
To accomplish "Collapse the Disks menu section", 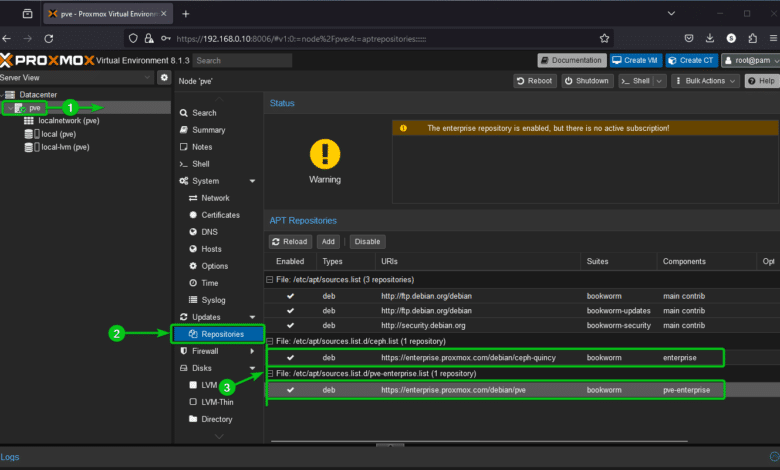I will (252, 368).
